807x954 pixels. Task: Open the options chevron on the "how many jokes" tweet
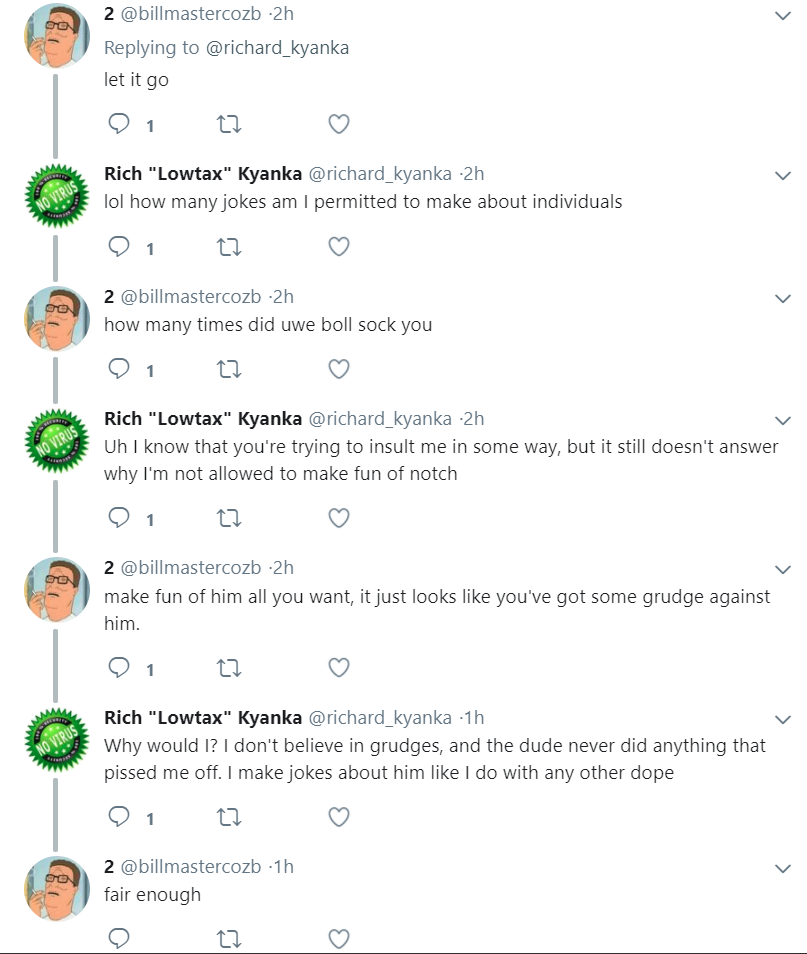pyautogui.click(x=783, y=176)
